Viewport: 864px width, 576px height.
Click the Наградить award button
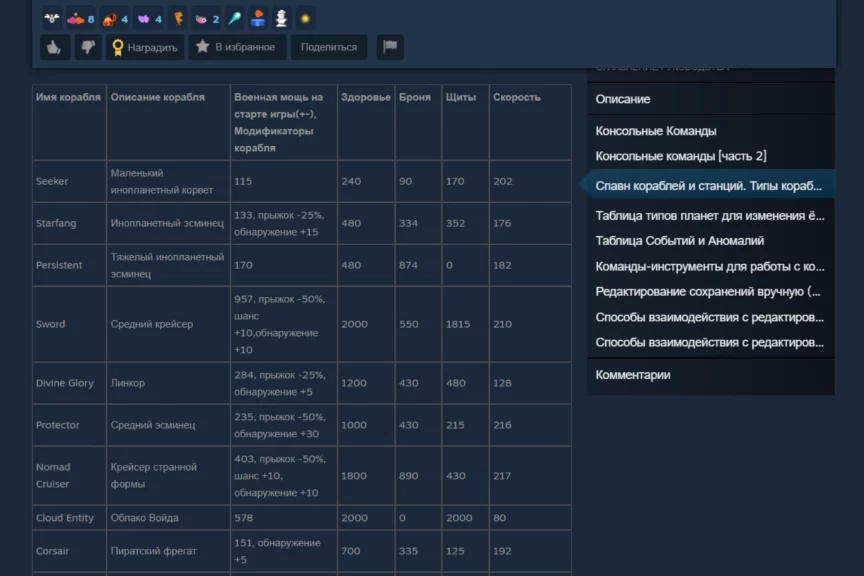click(x=145, y=47)
